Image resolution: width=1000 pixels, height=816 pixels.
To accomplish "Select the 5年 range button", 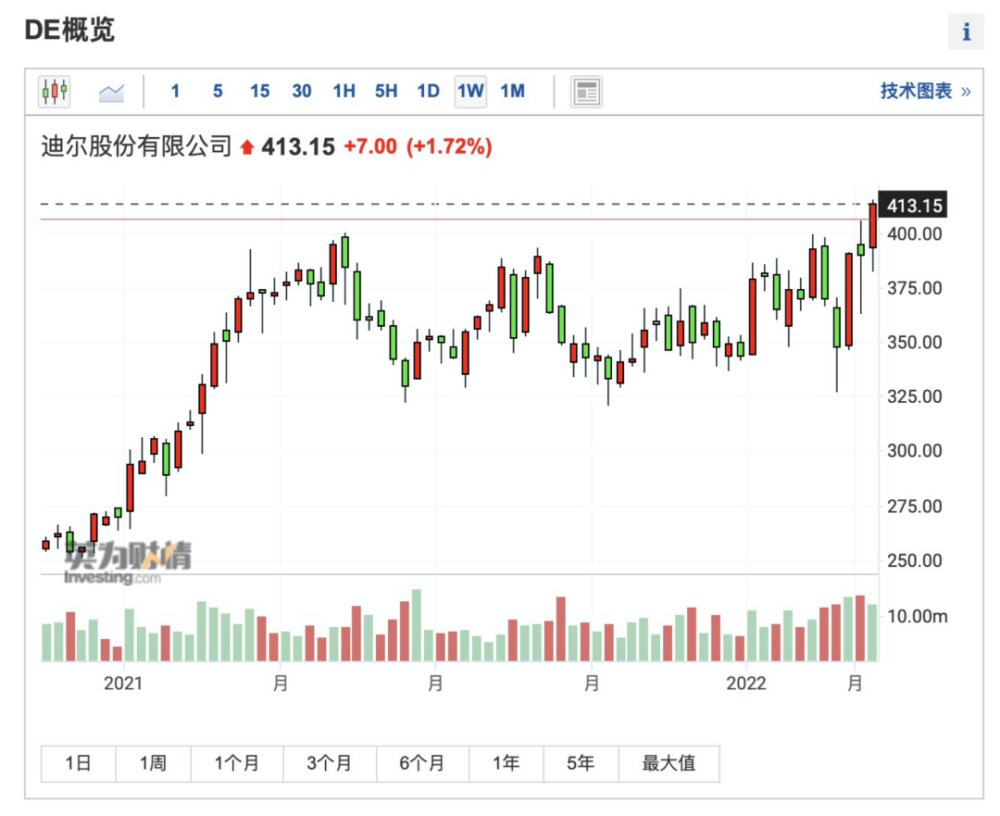I will point(580,764).
